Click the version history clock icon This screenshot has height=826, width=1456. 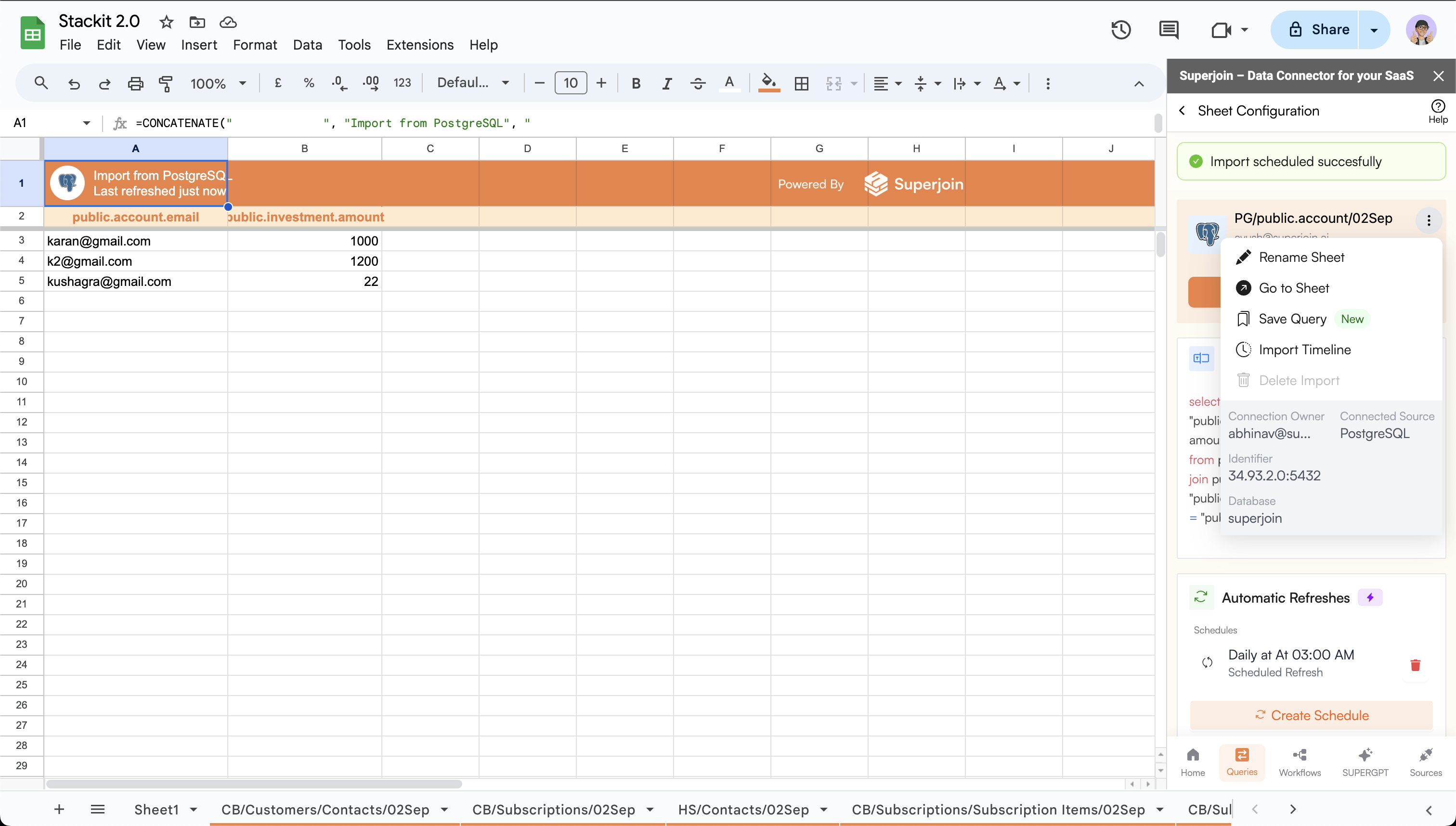click(x=1121, y=29)
